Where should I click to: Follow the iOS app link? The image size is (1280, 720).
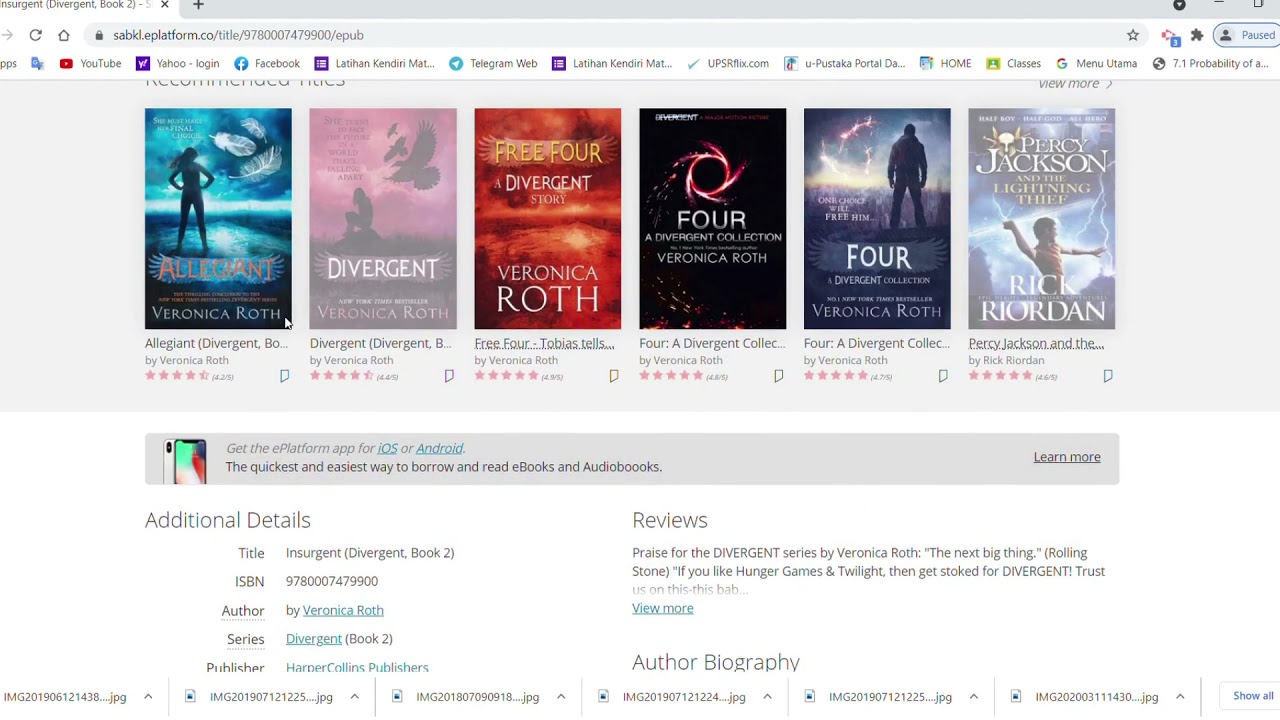[387, 448]
